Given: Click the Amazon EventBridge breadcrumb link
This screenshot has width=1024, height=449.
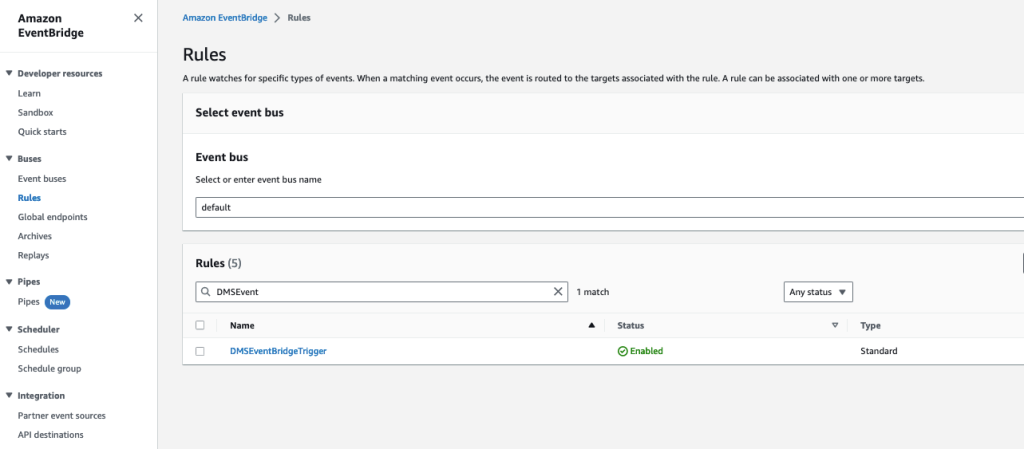Looking at the screenshot, I should [x=225, y=18].
